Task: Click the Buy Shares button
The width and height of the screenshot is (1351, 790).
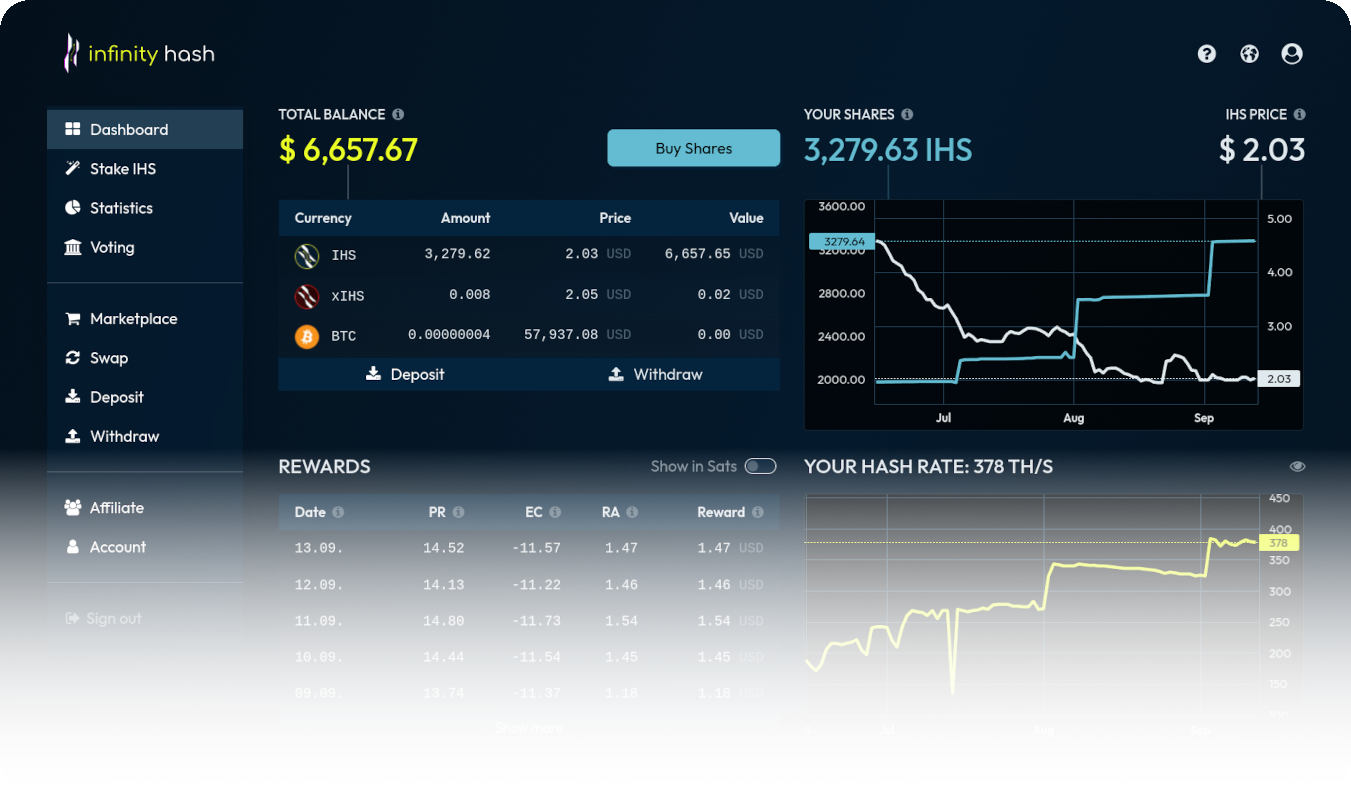Action: [694, 148]
